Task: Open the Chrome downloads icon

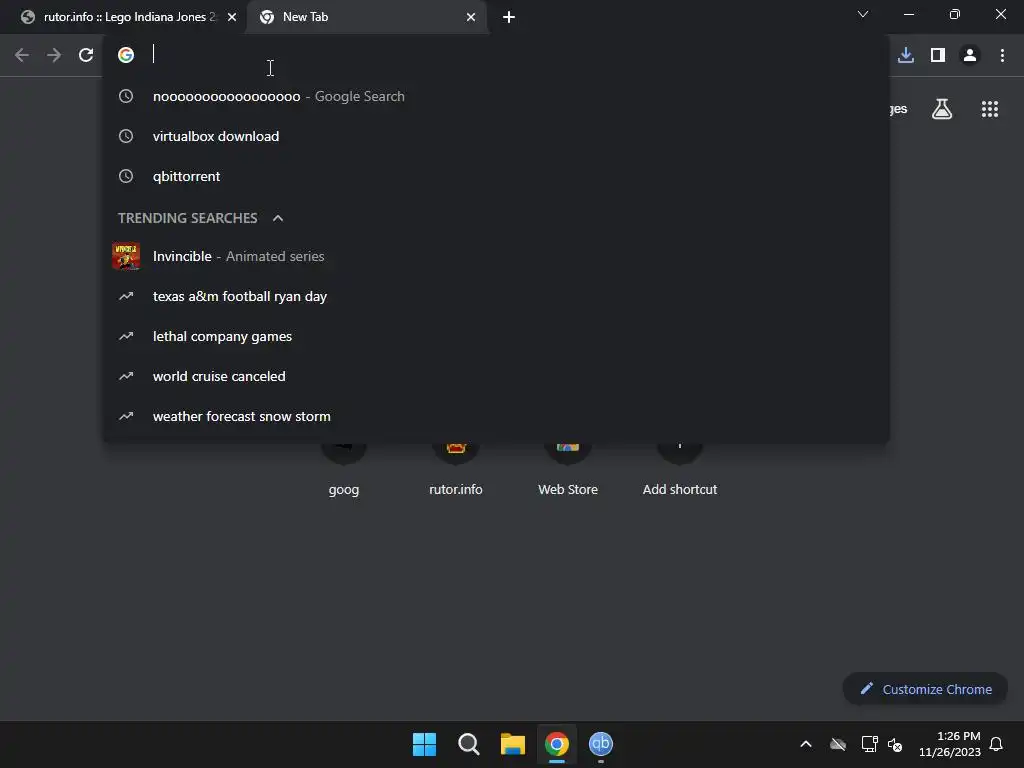Action: (906, 55)
